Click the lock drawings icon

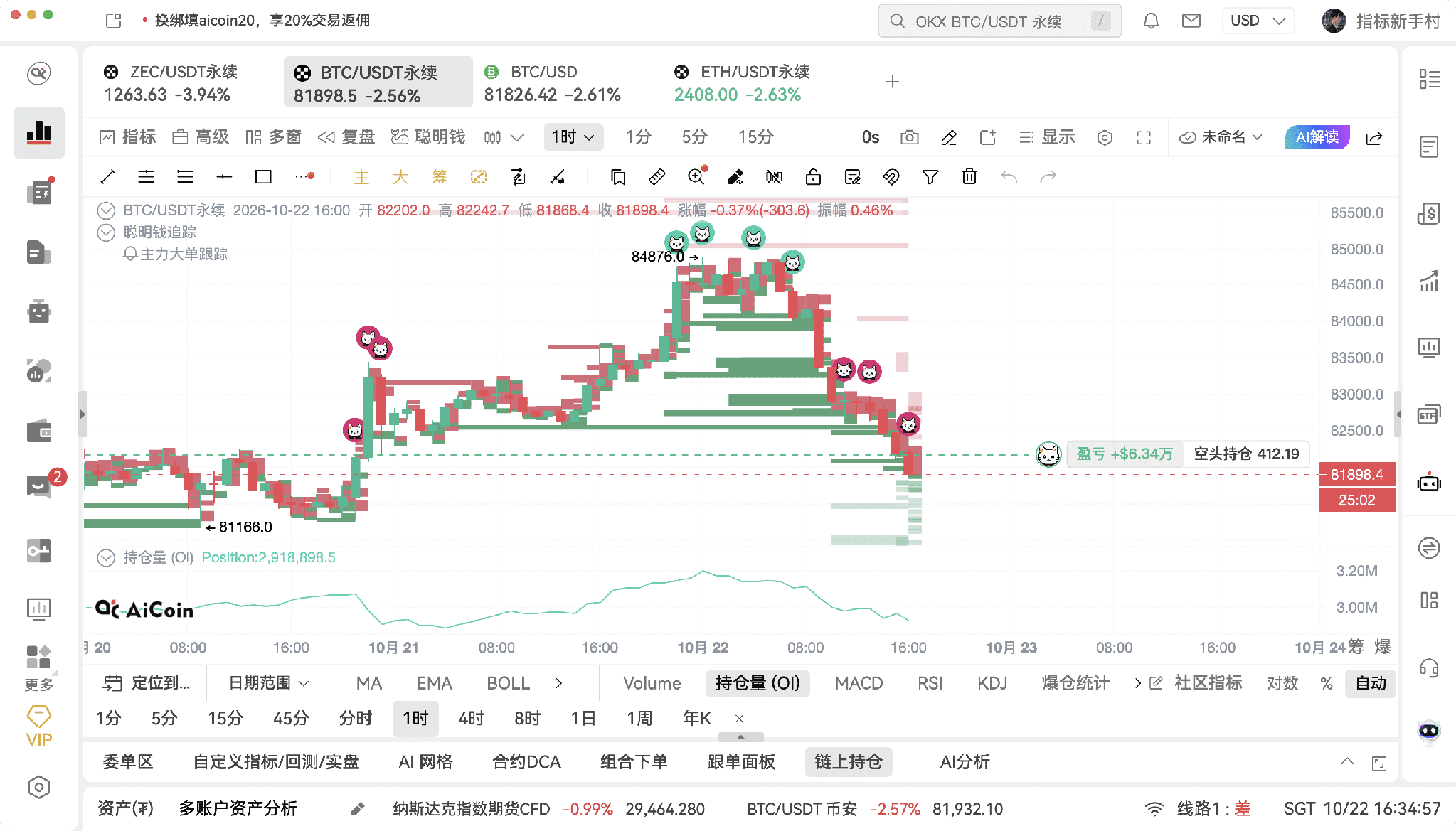(813, 177)
